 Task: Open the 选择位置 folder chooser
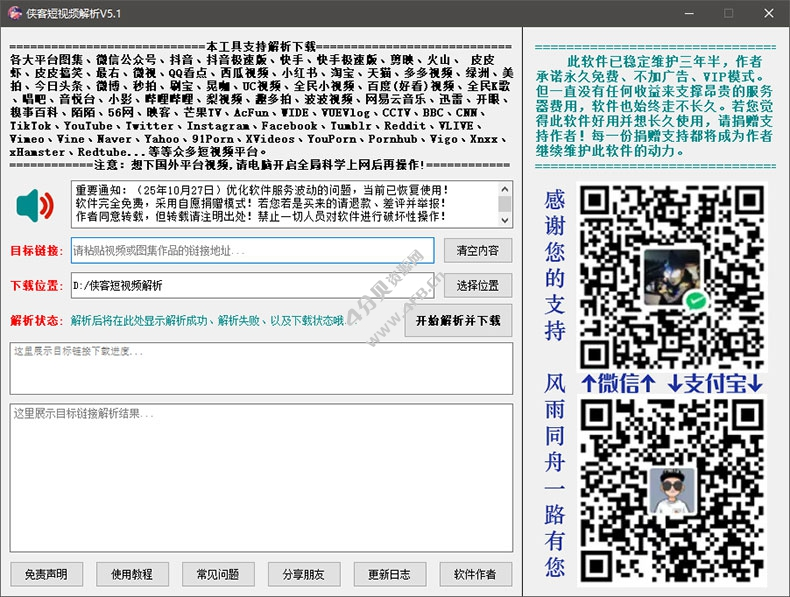[x=478, y=286]
